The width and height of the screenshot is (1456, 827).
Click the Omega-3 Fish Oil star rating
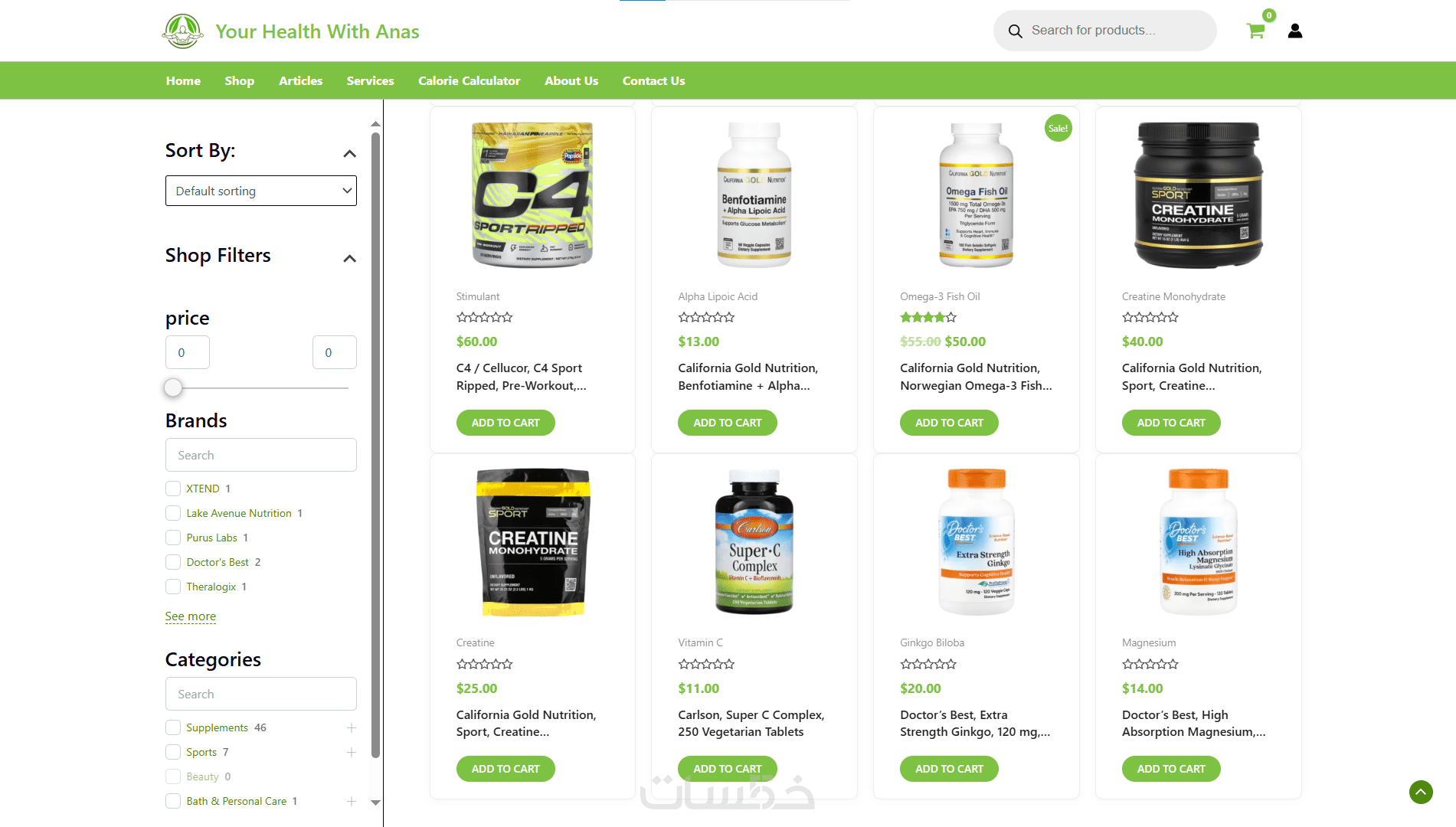click(x=928, y=317)
